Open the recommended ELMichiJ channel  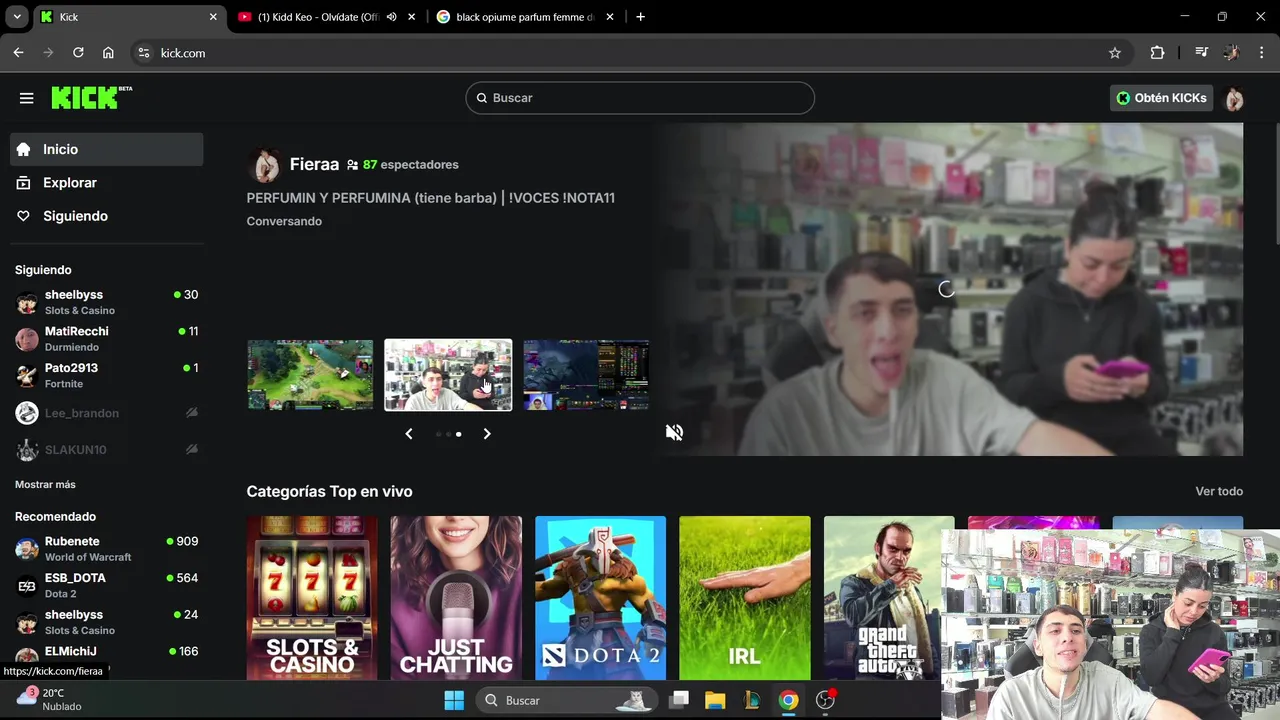[x=107, y=655]
